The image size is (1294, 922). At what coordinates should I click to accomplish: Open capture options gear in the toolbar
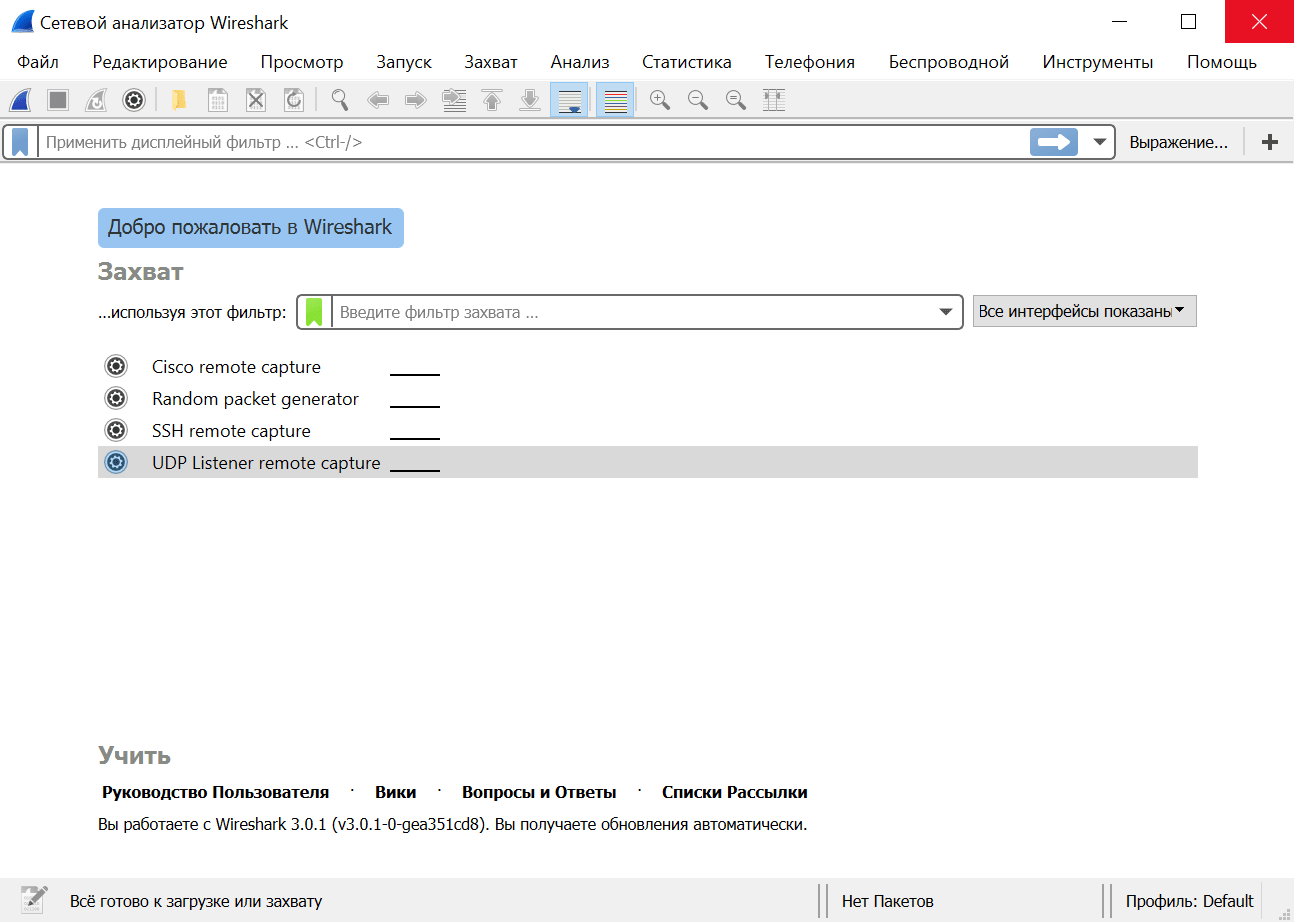coord(133,100)
